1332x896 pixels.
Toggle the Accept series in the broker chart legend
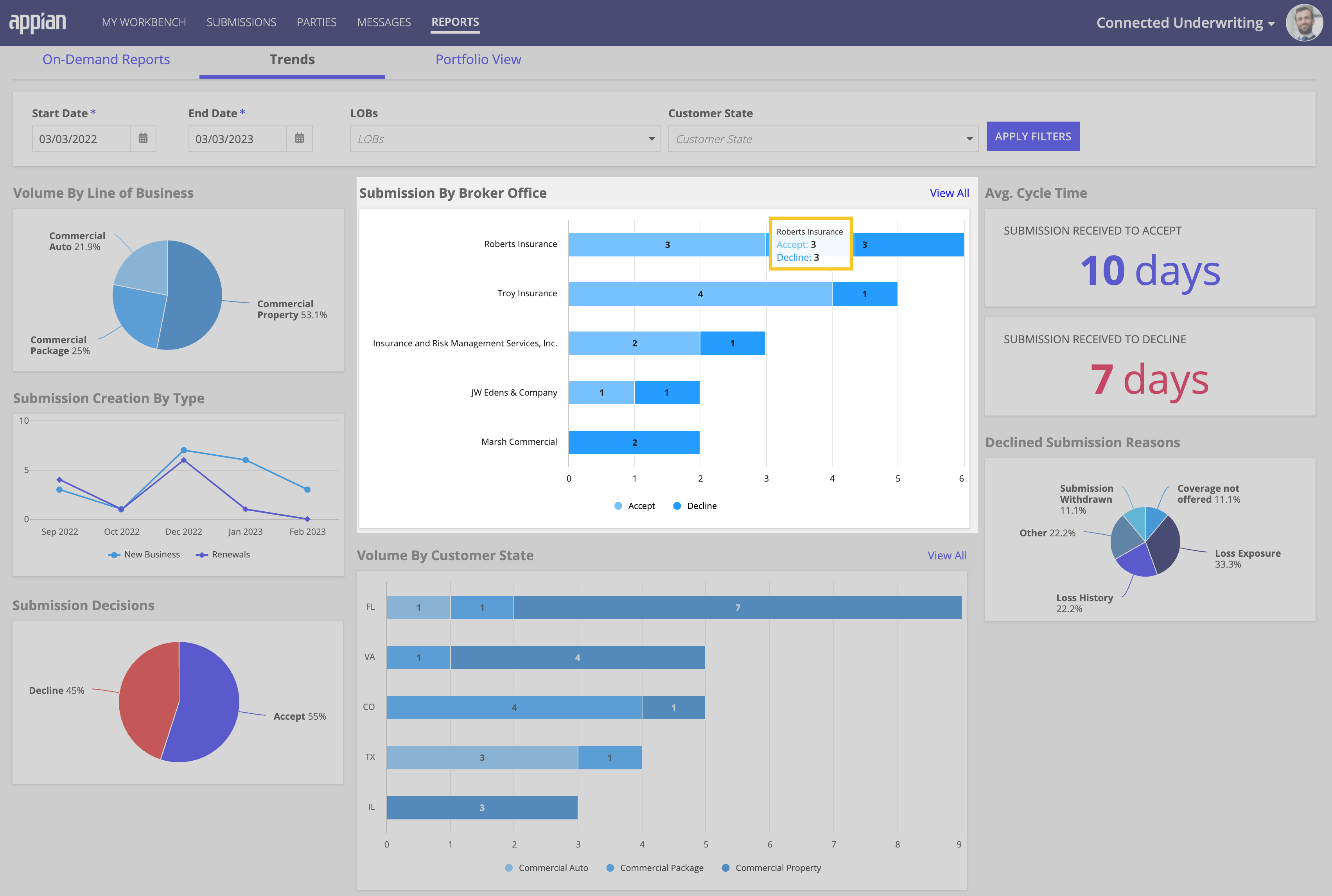[x=635, y=506]
